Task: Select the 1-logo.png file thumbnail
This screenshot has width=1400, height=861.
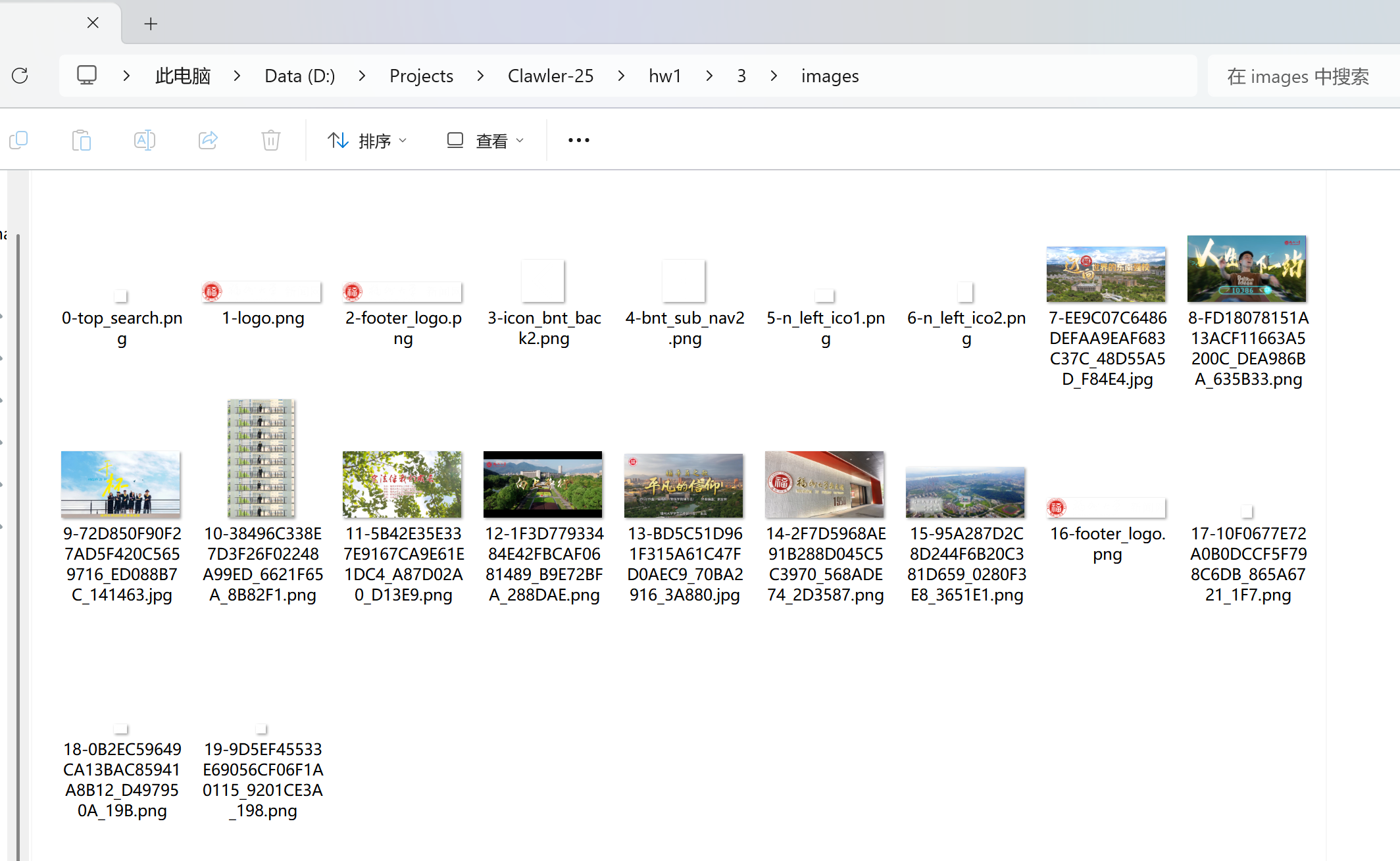Action: [262, 291]
